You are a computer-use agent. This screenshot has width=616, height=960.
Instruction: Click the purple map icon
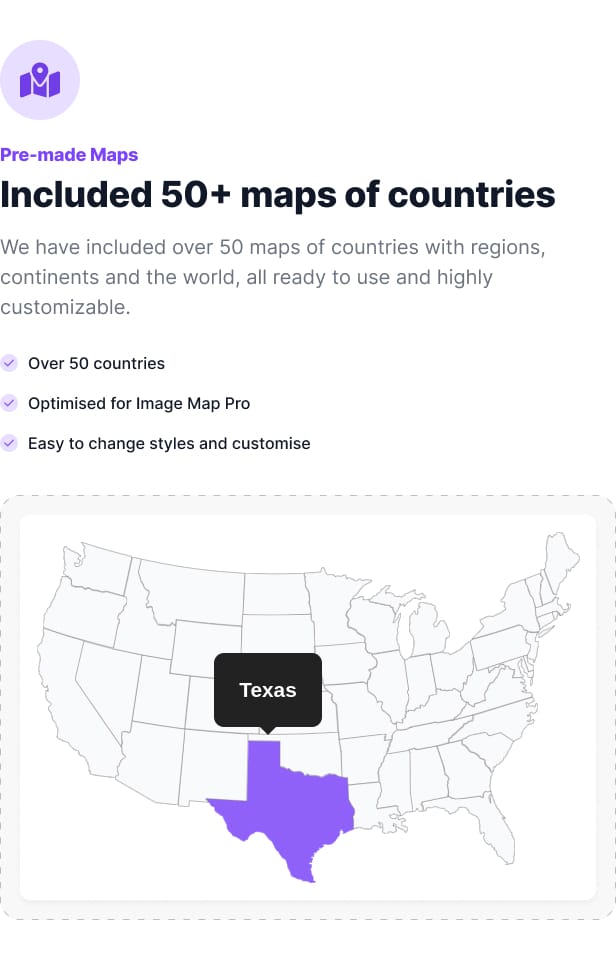[40, 80]
